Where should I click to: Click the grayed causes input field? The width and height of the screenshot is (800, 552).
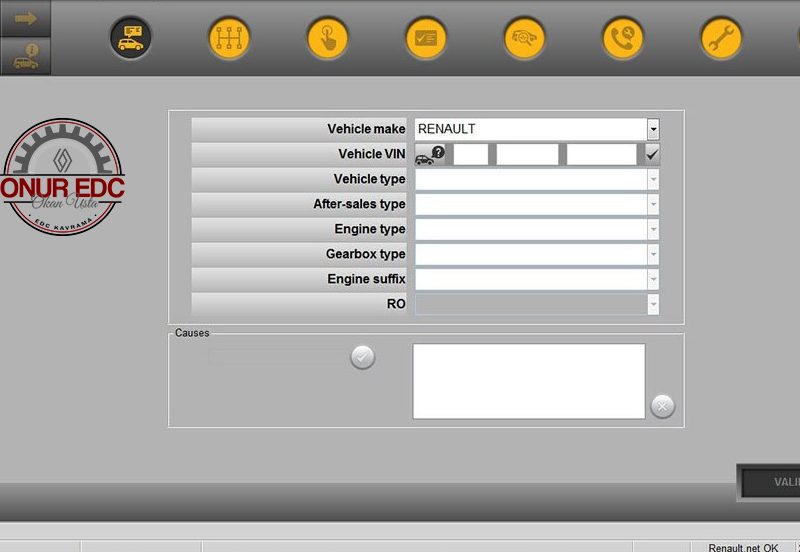pos(278,357)
